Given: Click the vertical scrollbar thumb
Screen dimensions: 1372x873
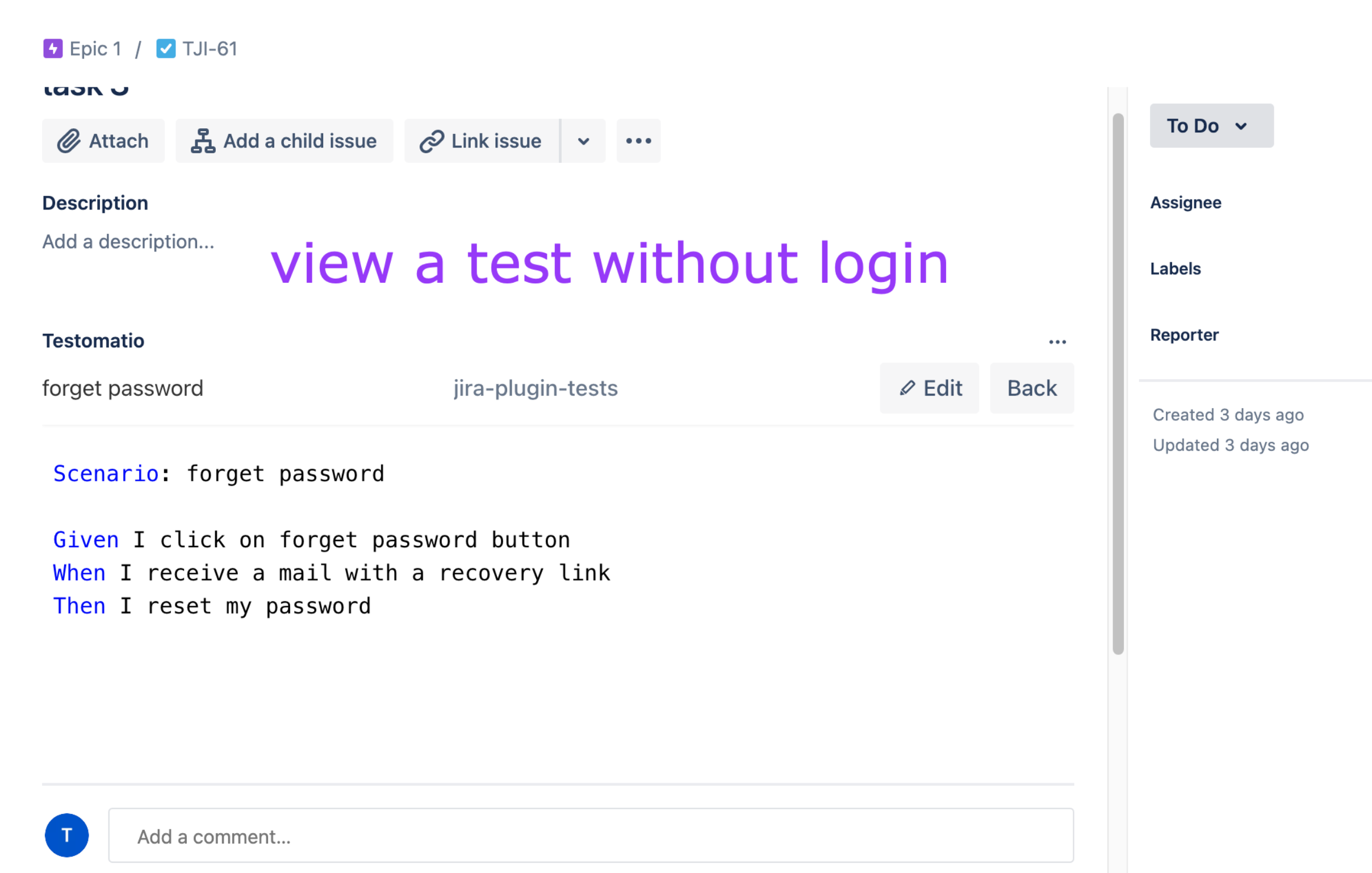Looking at the screenshot, I should (1118, 384).
